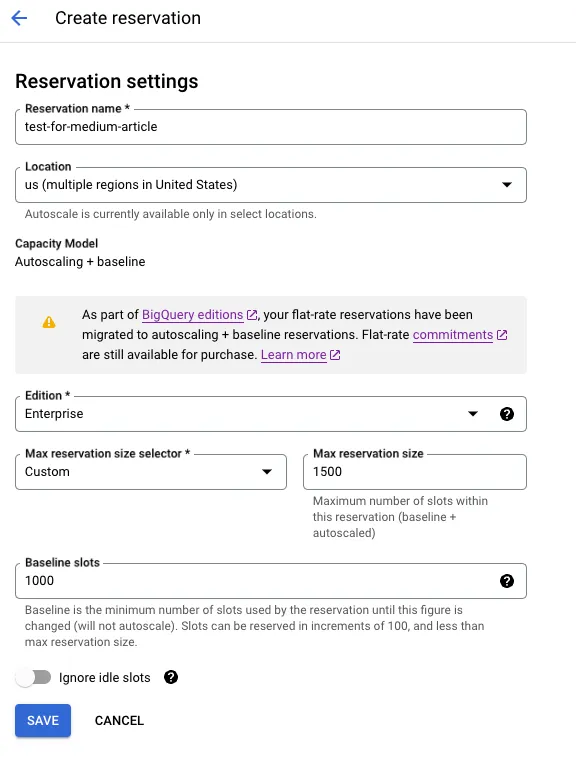Click into the Reservation name field
The height and width of the screenshot is (769, 576).
pyautogui.click(x=271, y=127)
